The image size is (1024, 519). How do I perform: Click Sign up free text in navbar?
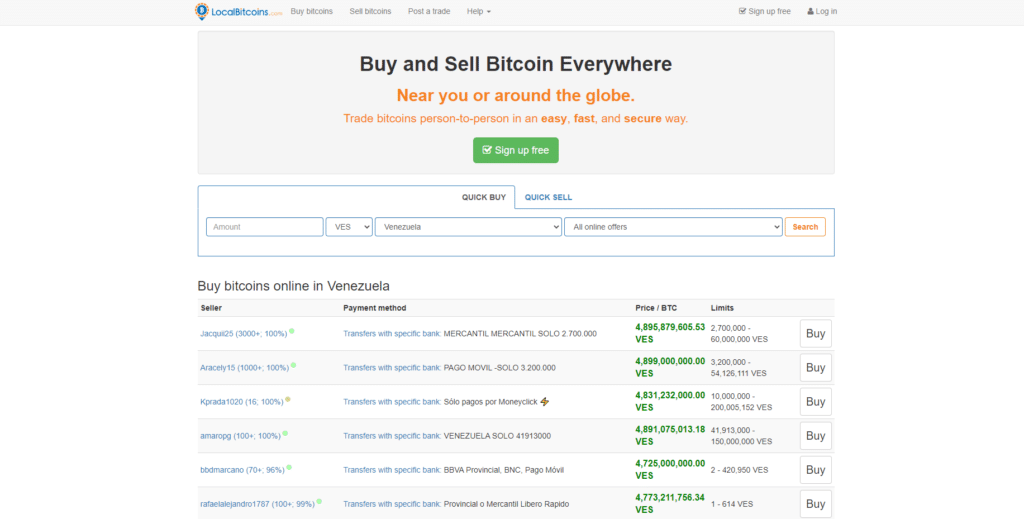[769, 11]
